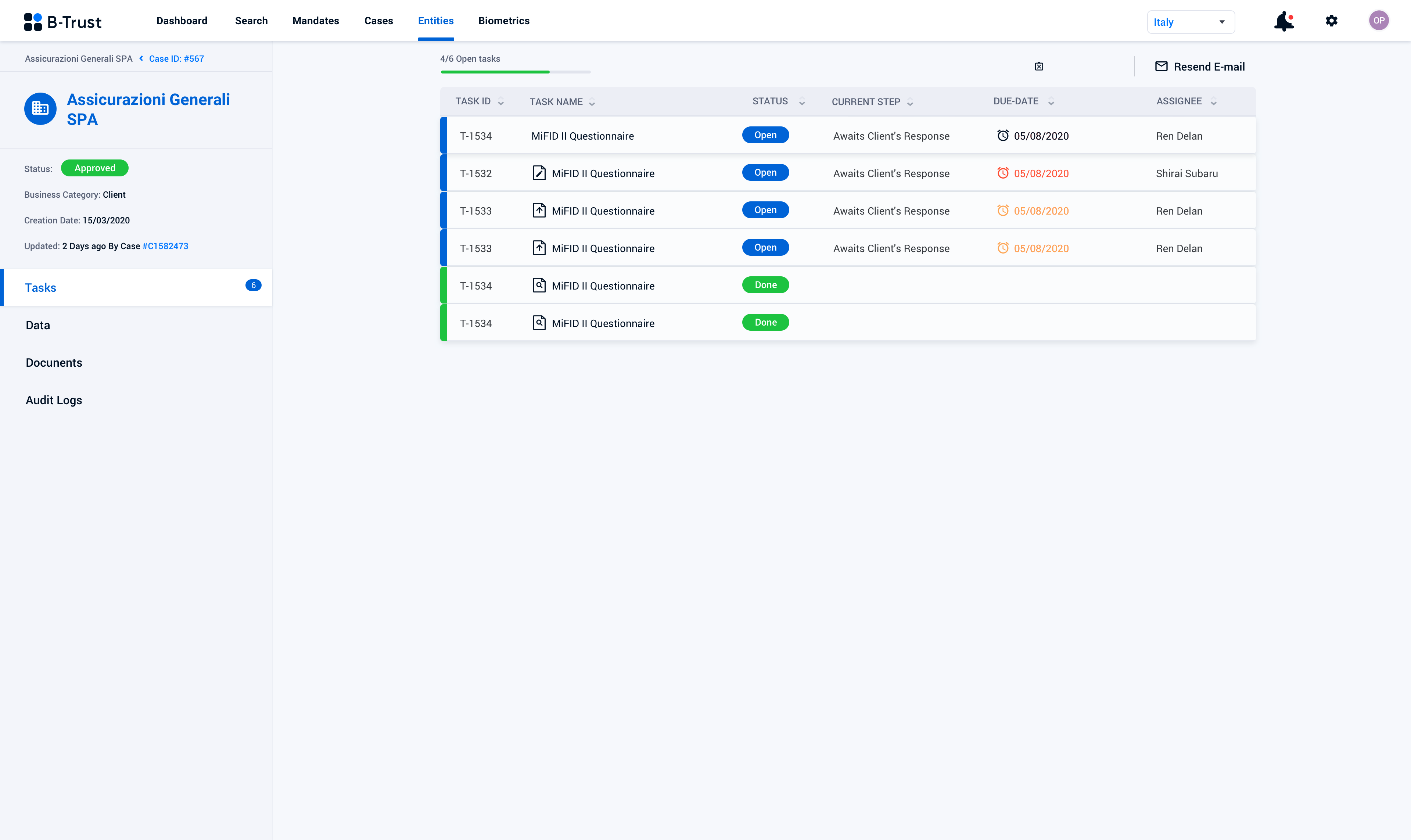Click the creation date '15/03/2020'
This screenshot has width=1411, height=840.
pos(106,220)
